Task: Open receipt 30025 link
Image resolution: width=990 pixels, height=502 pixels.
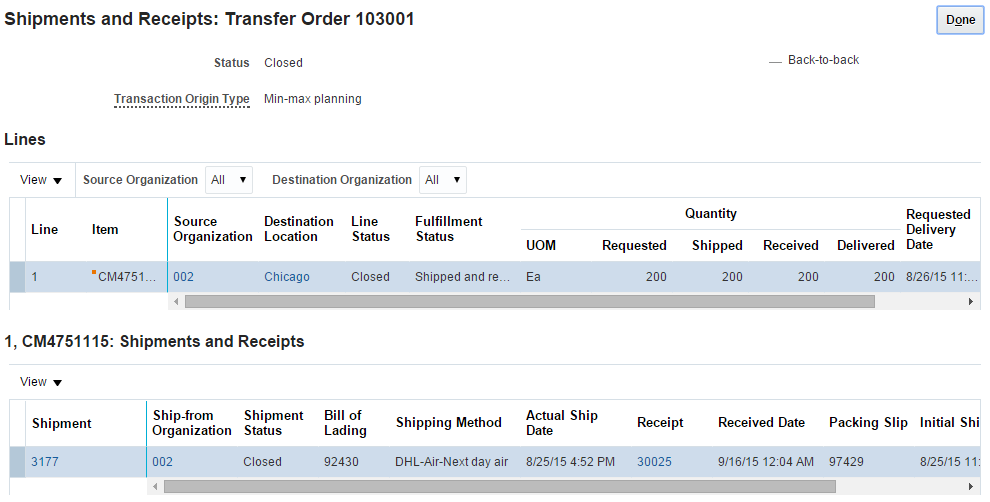Action: pyautogui.click(x=654, y=462)
